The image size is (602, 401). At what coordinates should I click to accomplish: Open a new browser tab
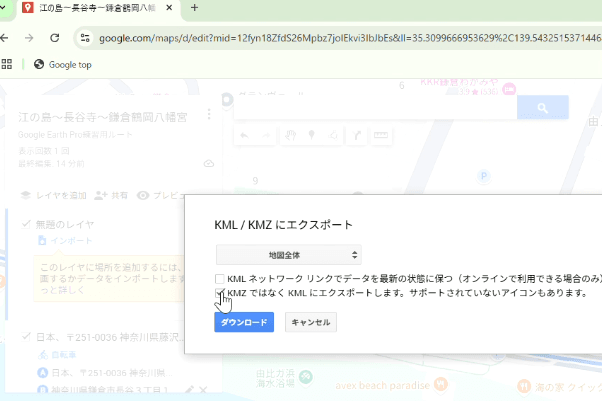pos(194,9)
